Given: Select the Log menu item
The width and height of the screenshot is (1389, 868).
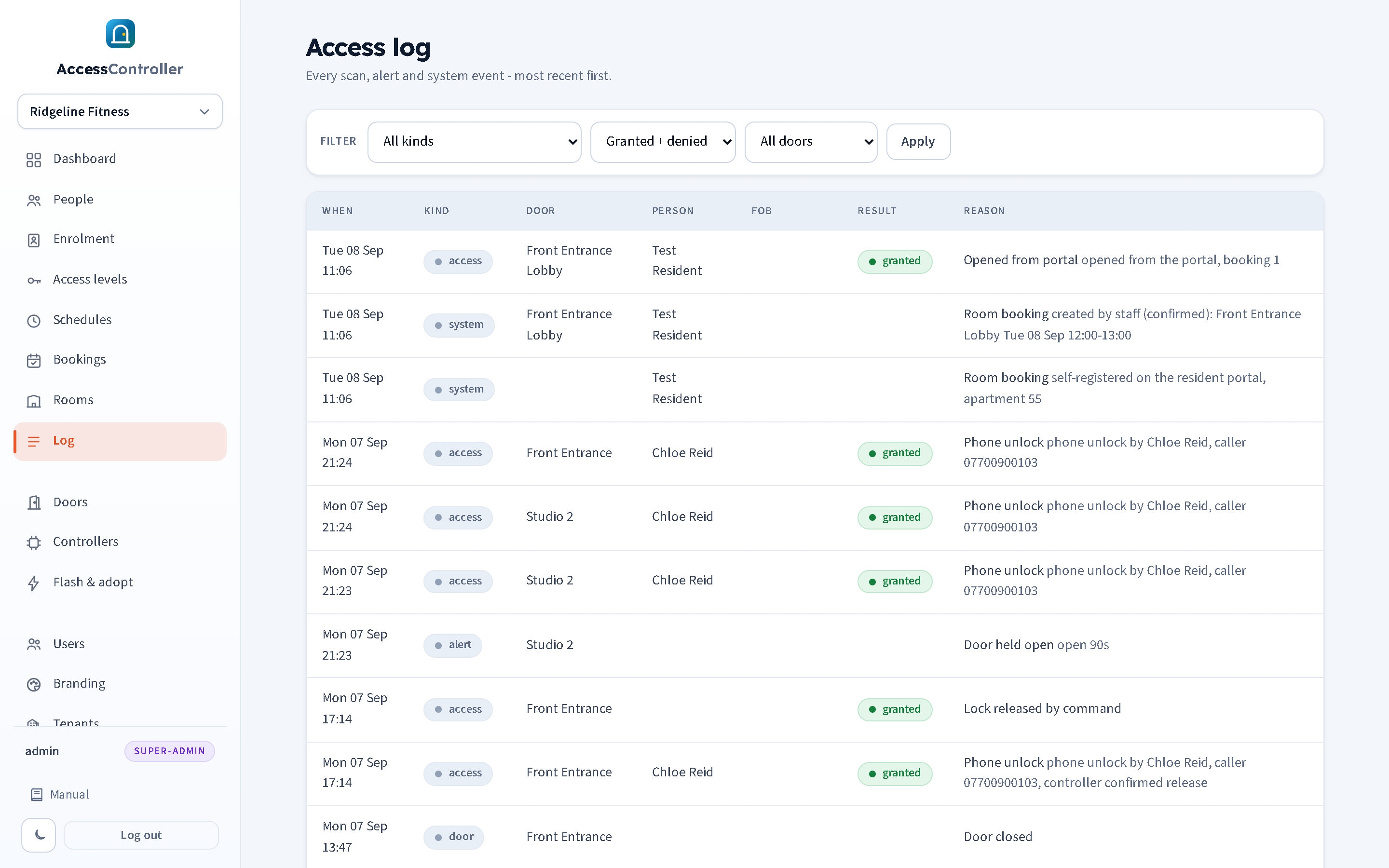Looking at the screenshot, I should [120, 441].
